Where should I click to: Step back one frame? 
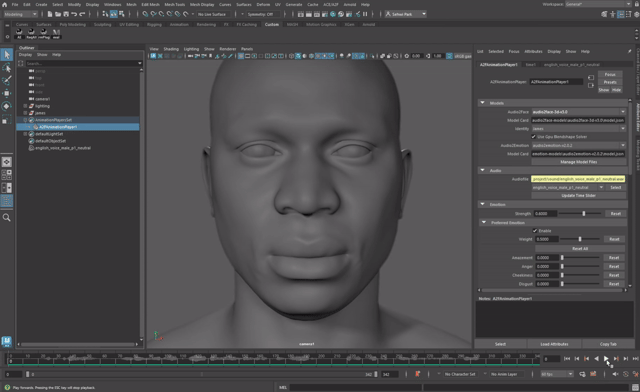pos(577,359)
